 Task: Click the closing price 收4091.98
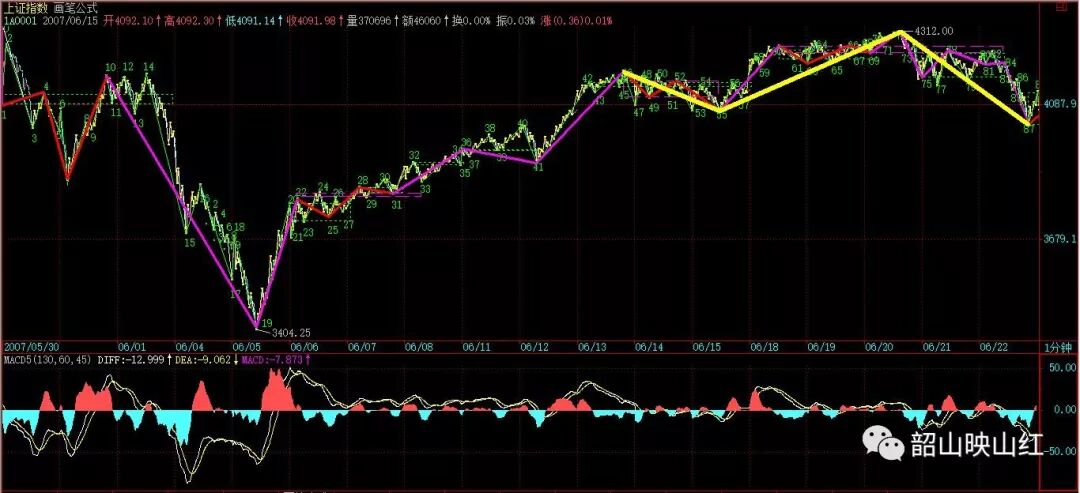(312, 21)
